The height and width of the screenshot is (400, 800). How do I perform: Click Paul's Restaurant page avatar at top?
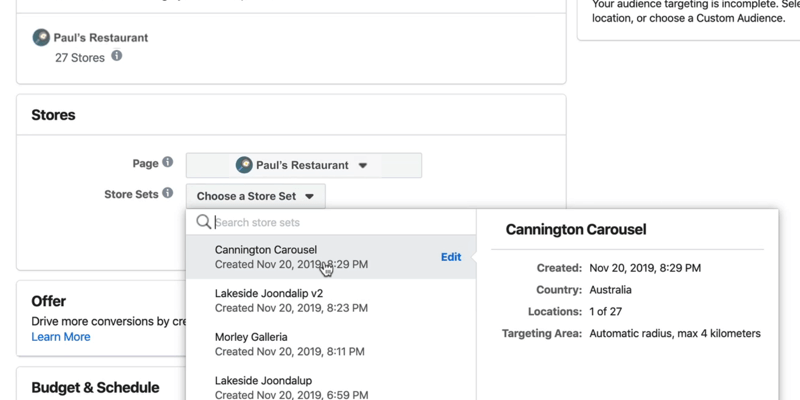coord(41,37)
